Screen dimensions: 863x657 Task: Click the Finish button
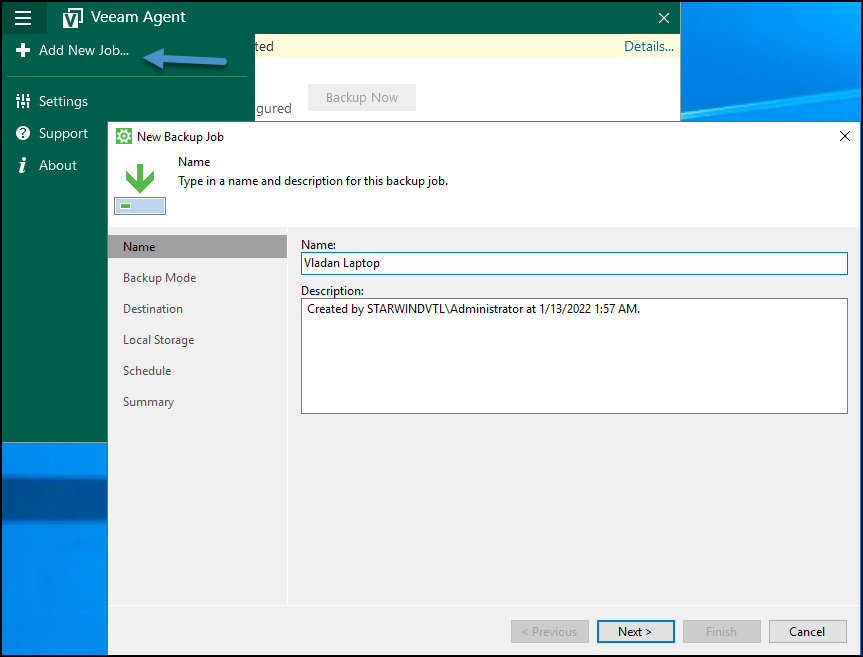pyautogui.click(x=722, y=632)
